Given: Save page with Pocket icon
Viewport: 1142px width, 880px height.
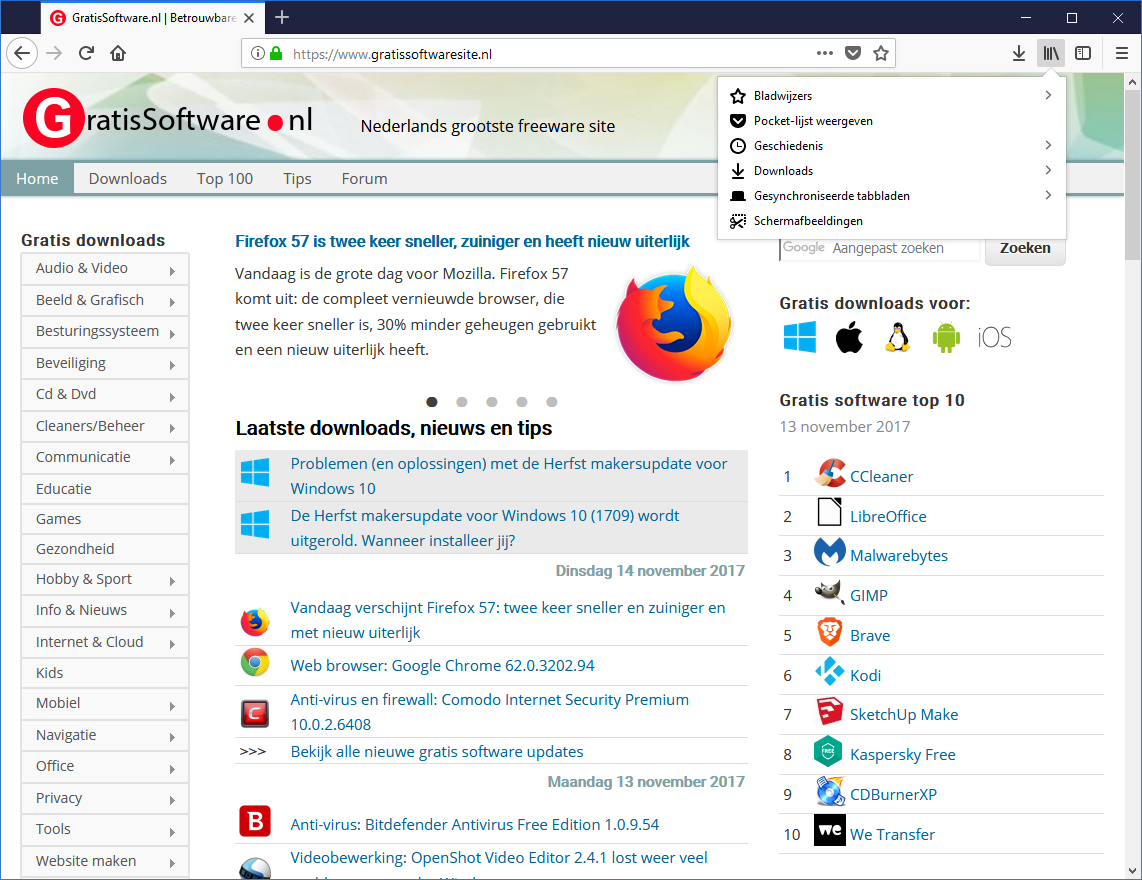Looking at the screenshot, I should click(852, 54).
